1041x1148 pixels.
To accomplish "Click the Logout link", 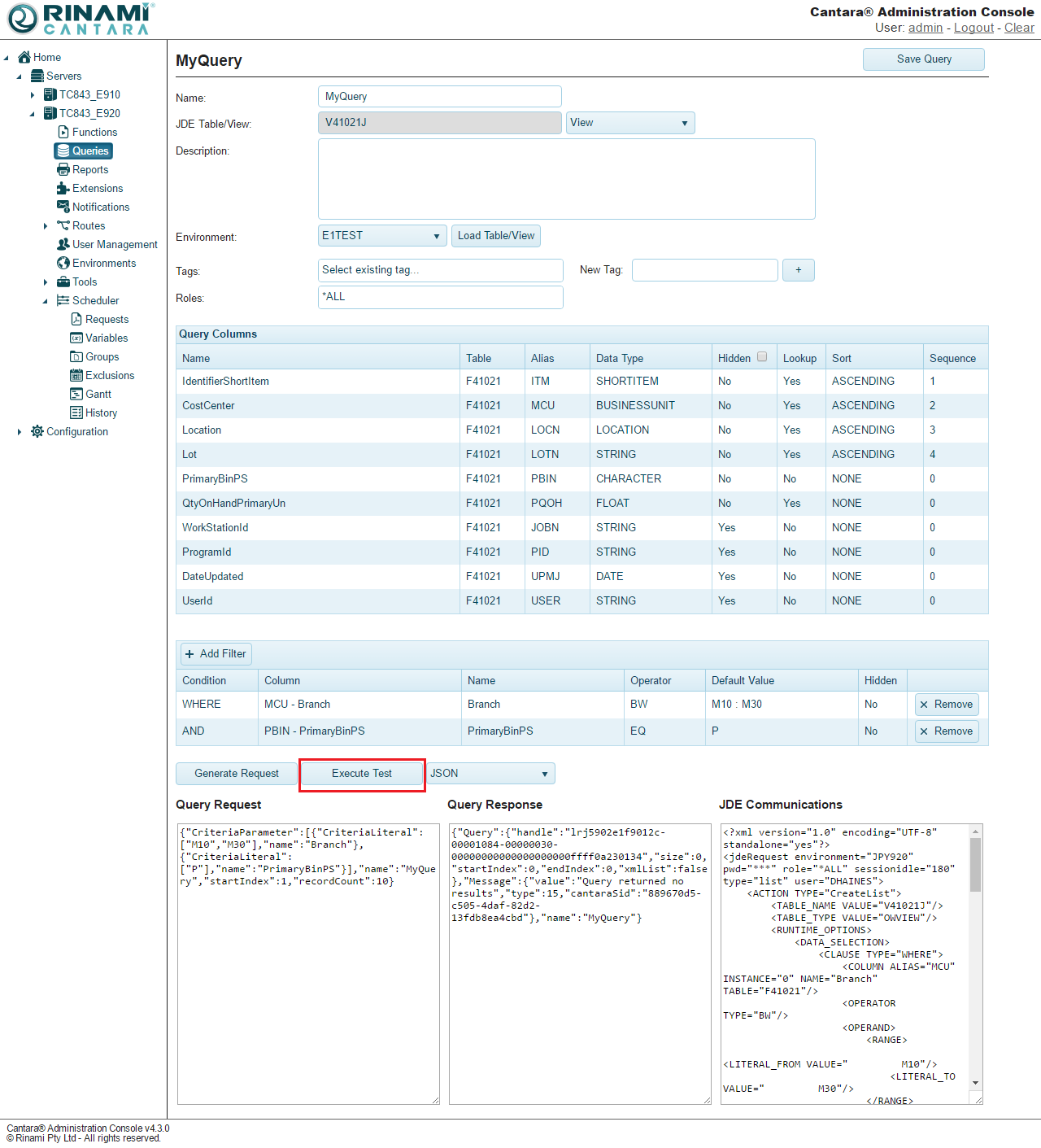I will point(973,28).
